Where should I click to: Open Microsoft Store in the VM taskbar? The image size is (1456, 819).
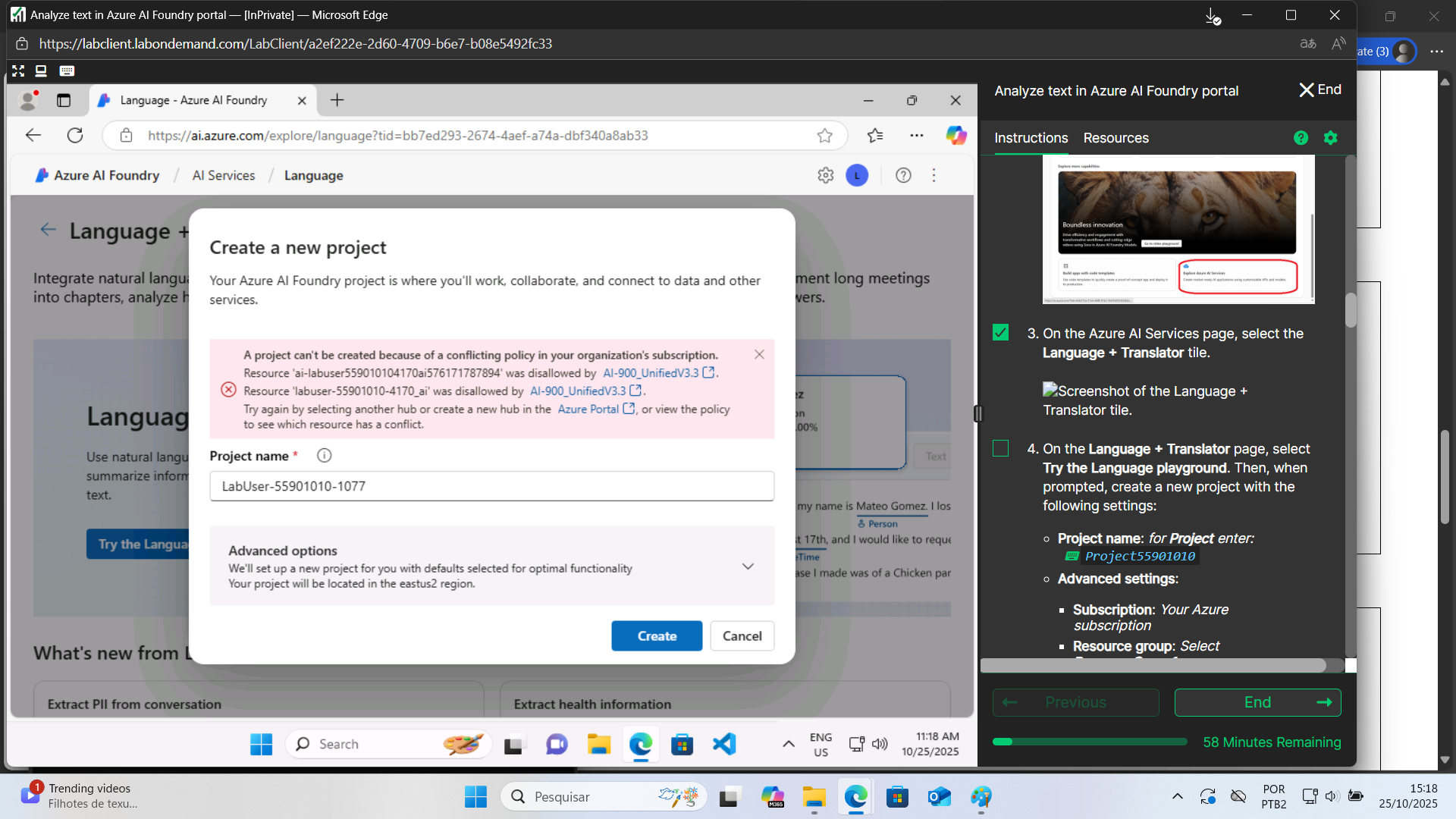[x=682, y=745]
